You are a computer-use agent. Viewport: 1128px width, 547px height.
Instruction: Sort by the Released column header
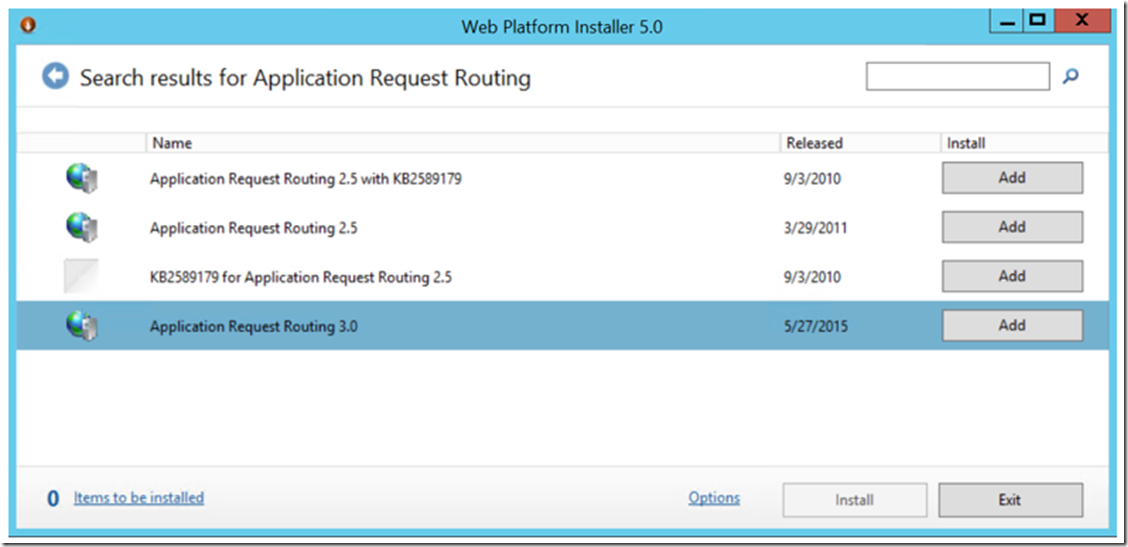point(860,143)
